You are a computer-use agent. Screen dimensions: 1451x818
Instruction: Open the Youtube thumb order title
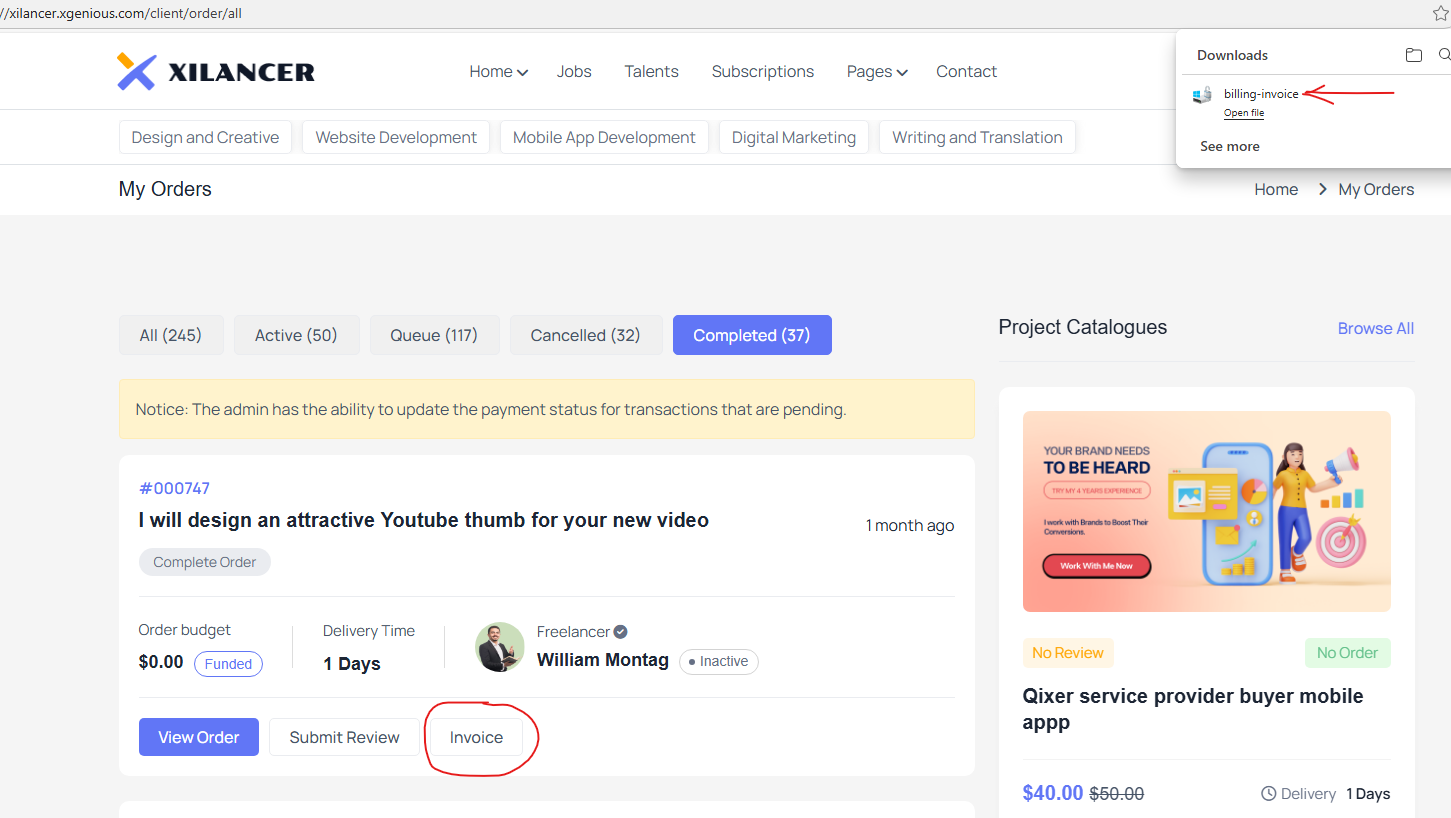pyautogui.click(x=424, y=520)
